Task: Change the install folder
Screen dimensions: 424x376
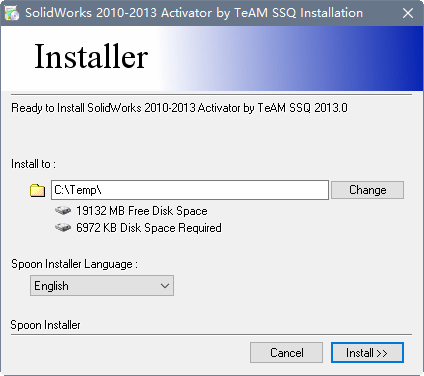Action: 367,190
